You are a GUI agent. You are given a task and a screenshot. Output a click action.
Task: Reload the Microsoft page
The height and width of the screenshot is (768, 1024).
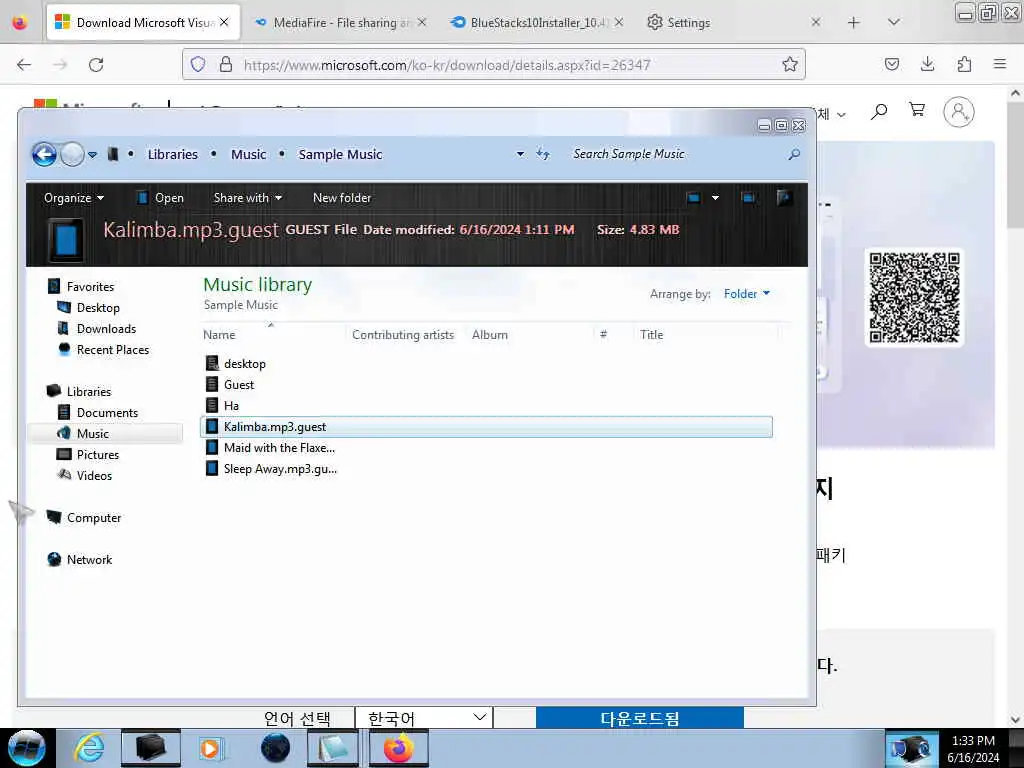(96, 65)
